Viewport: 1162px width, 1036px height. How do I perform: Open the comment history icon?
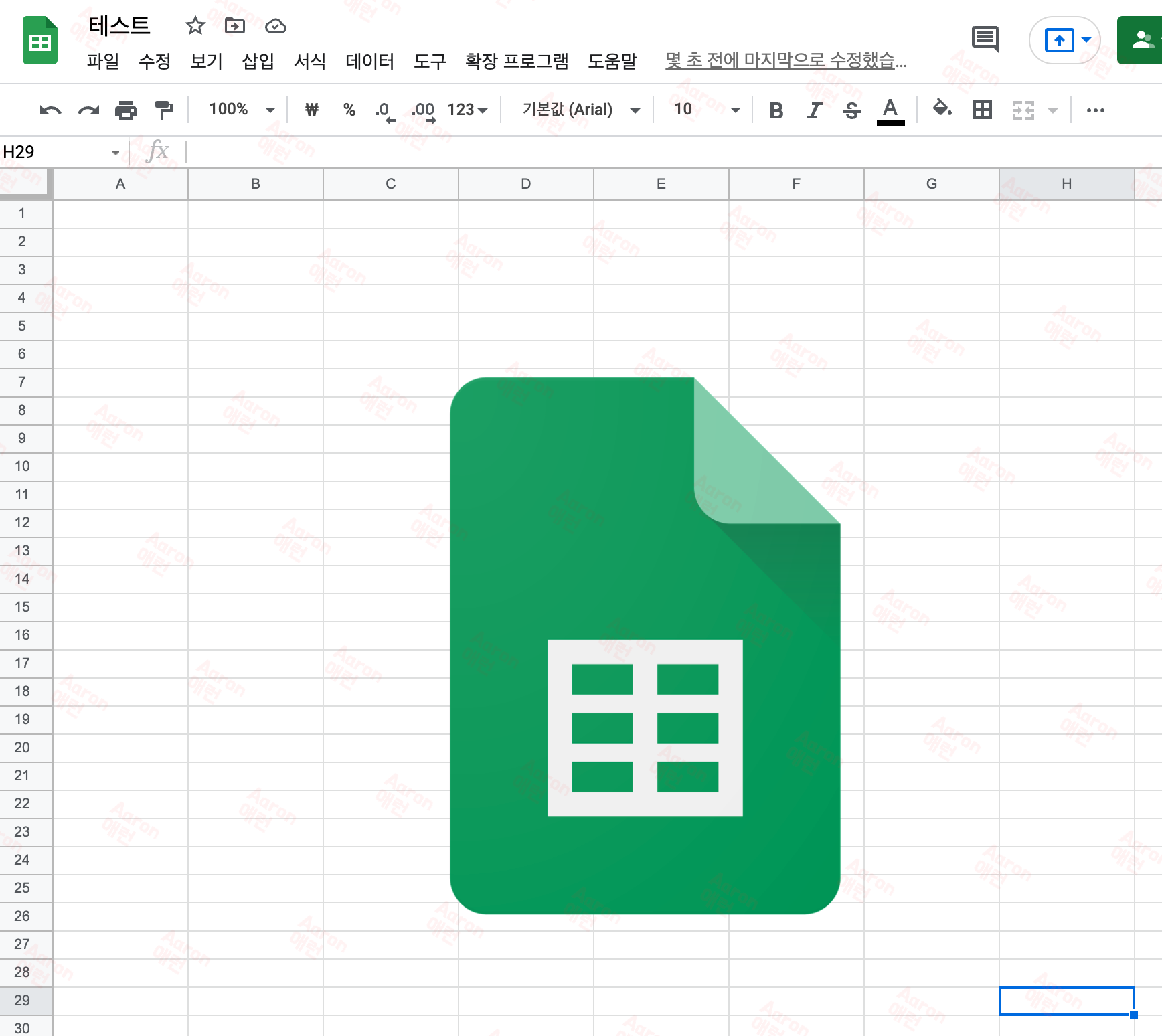985,39
